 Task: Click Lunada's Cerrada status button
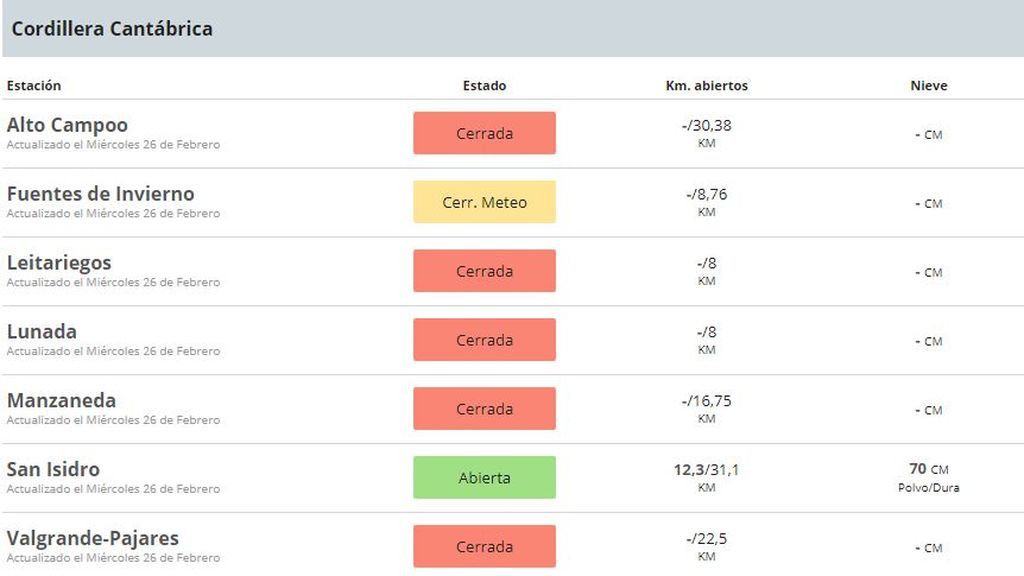click(x=485, y=340)
